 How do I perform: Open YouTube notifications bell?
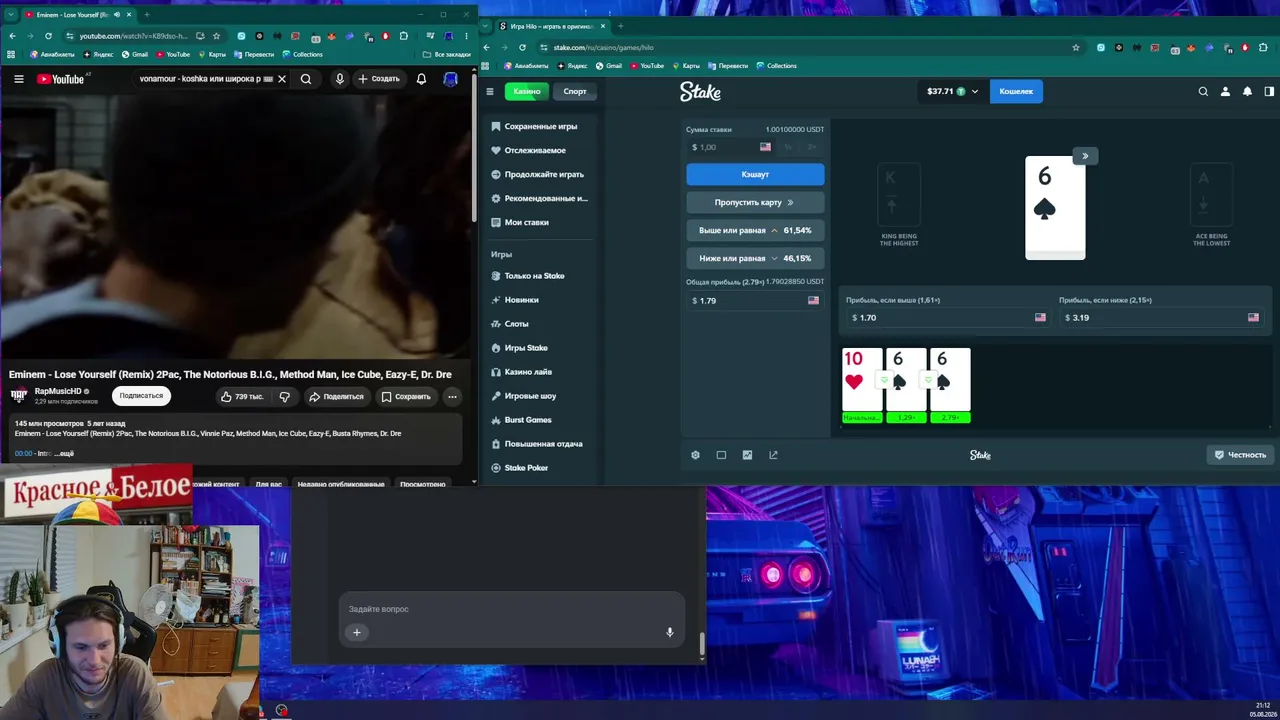421,79
